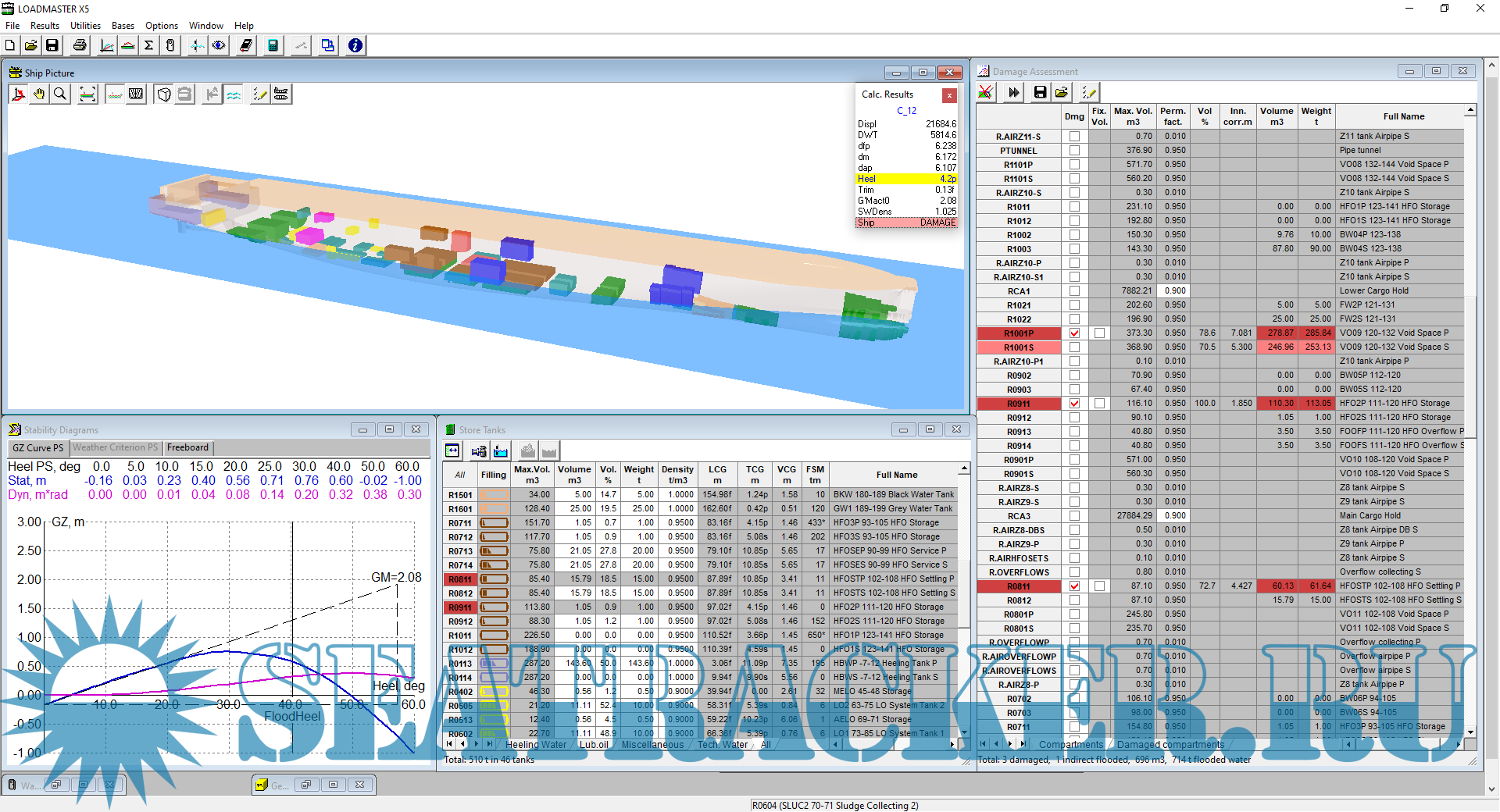Click the R0811 filling bar in Store Tanks
The width and height of the screenshot is (1500, 812).
tap(494, 579)
